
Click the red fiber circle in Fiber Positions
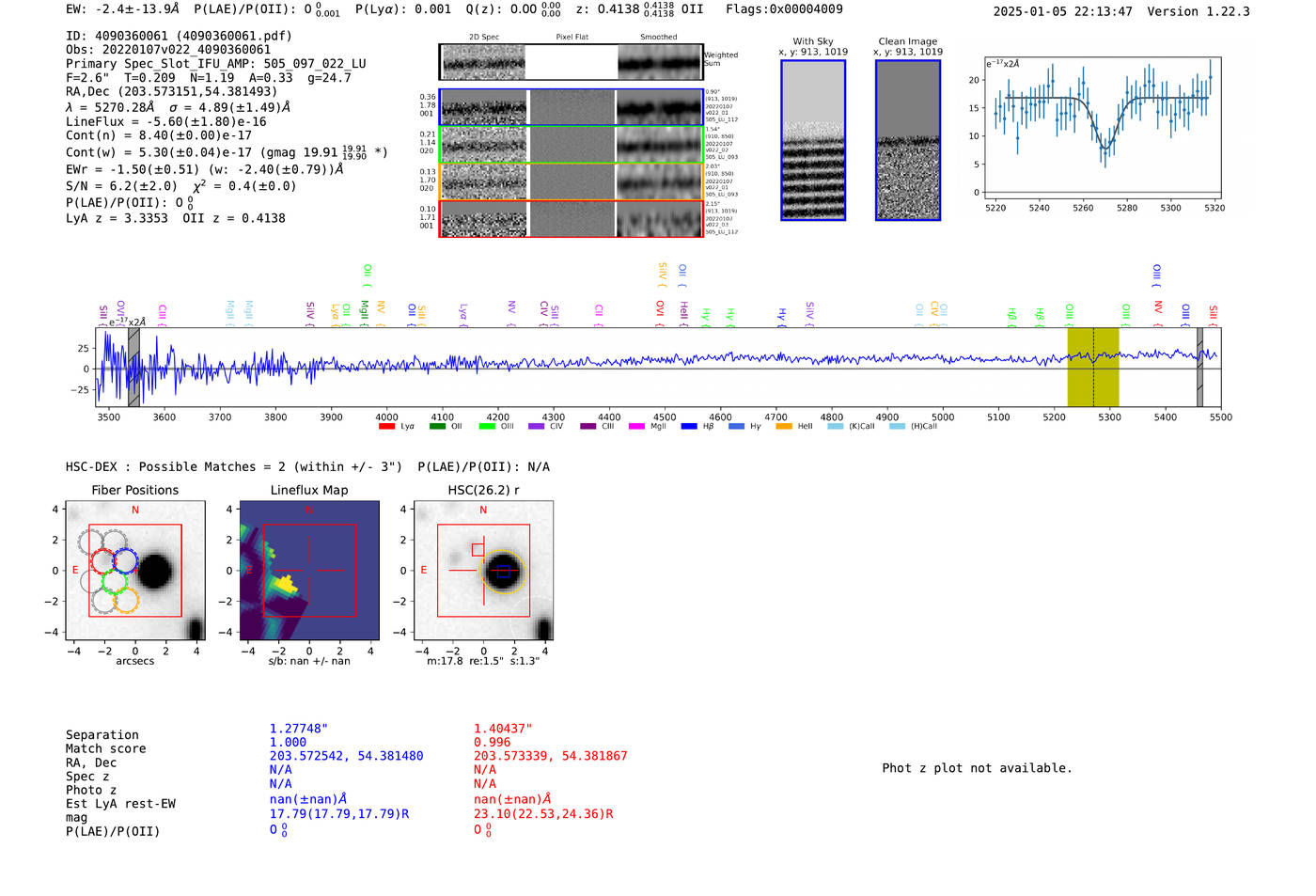[102, 561]
